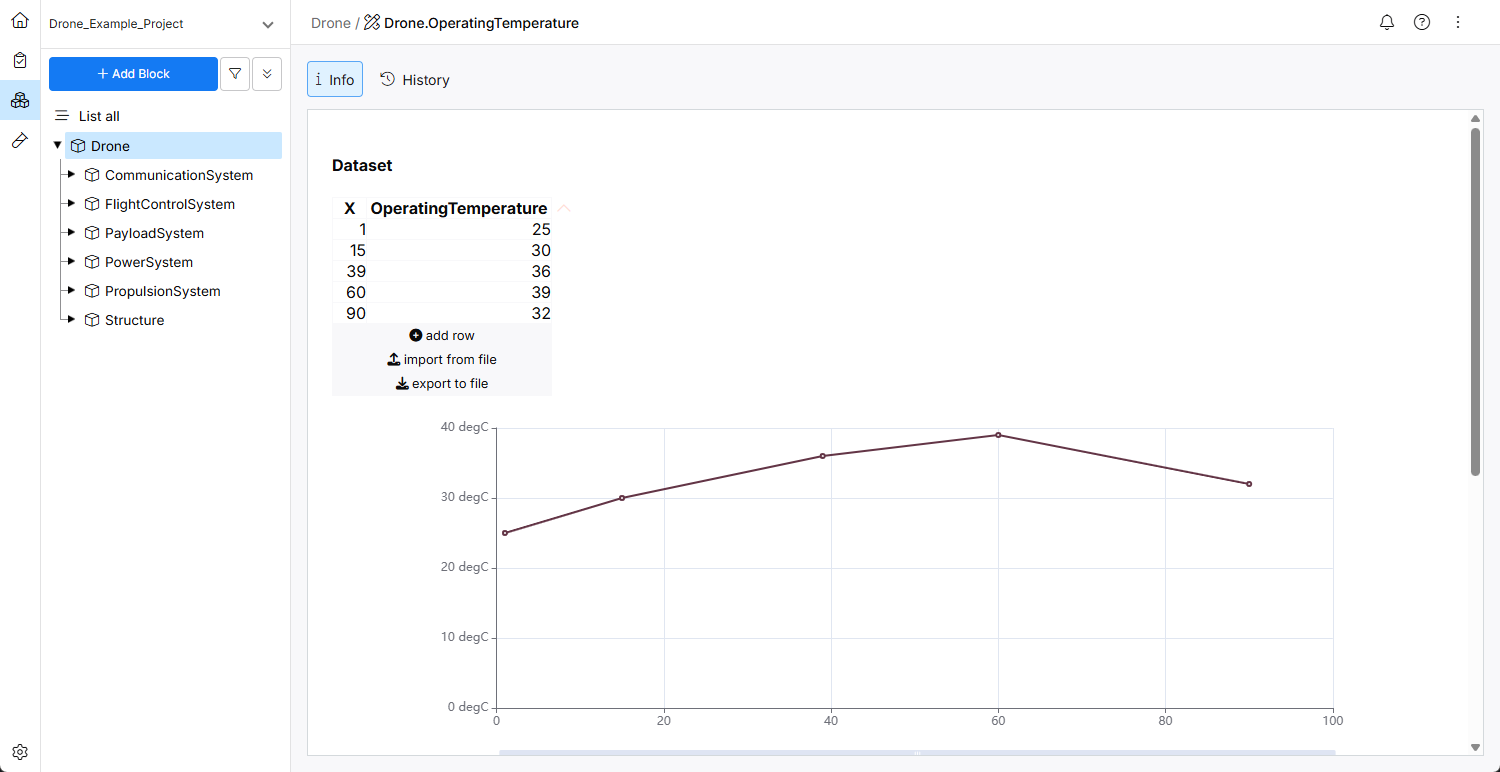Switch to the History tab
This screenshot has width=1500, height=772.
pyautogui.click(x=415, y=80)
